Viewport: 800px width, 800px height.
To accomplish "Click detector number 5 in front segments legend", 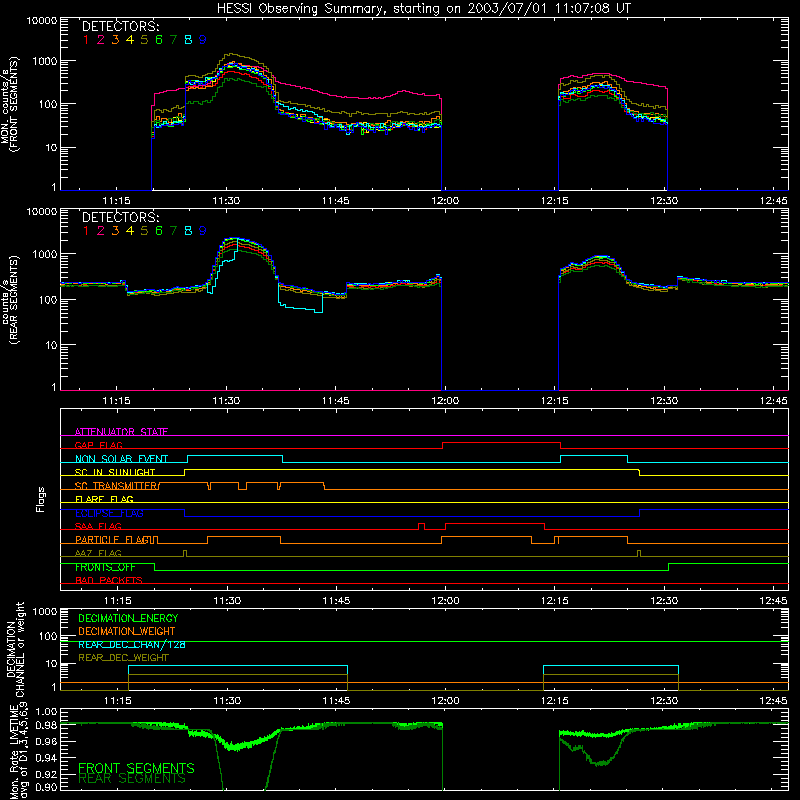I will coord(144,40).
